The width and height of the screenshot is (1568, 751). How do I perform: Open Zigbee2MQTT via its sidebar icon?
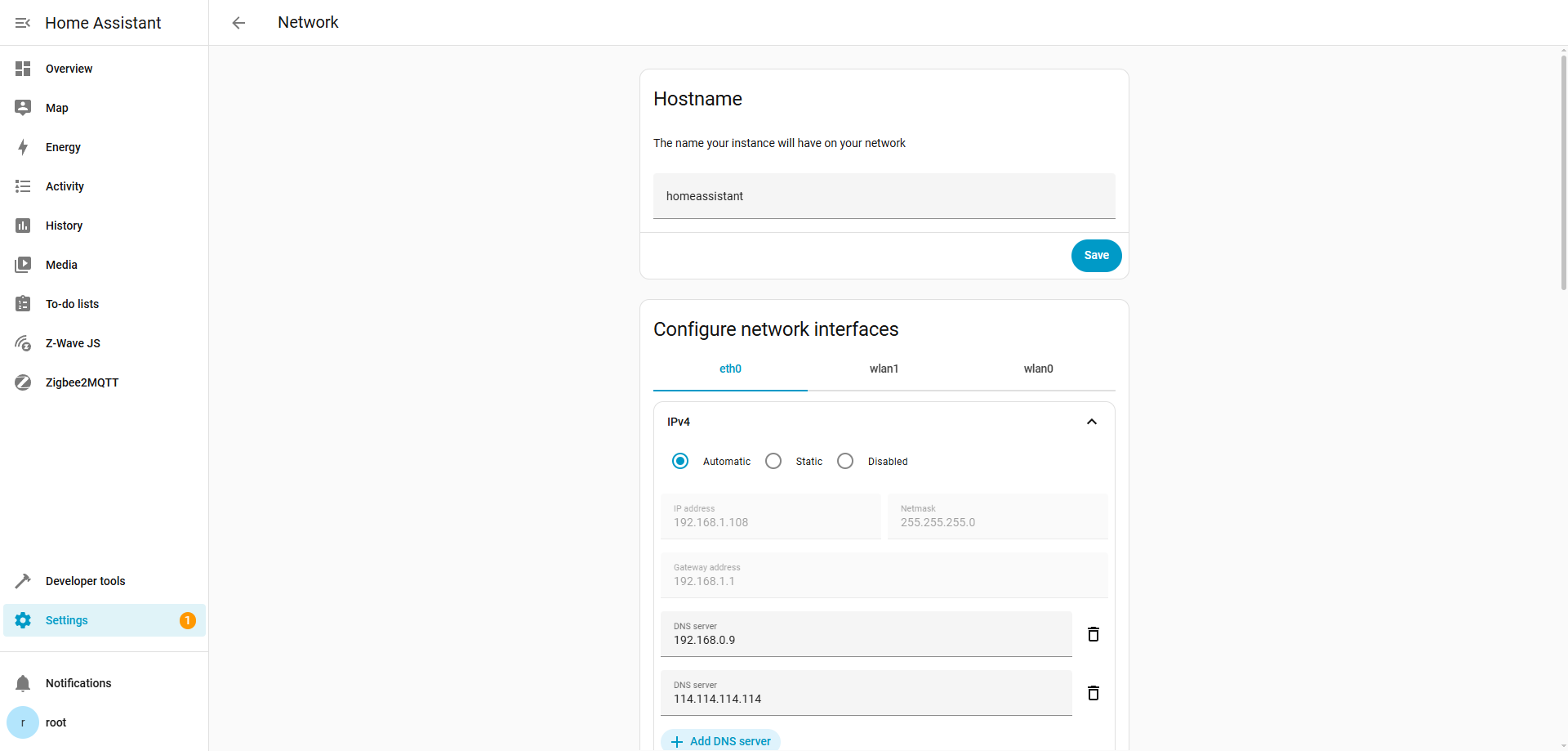point(23,382)
